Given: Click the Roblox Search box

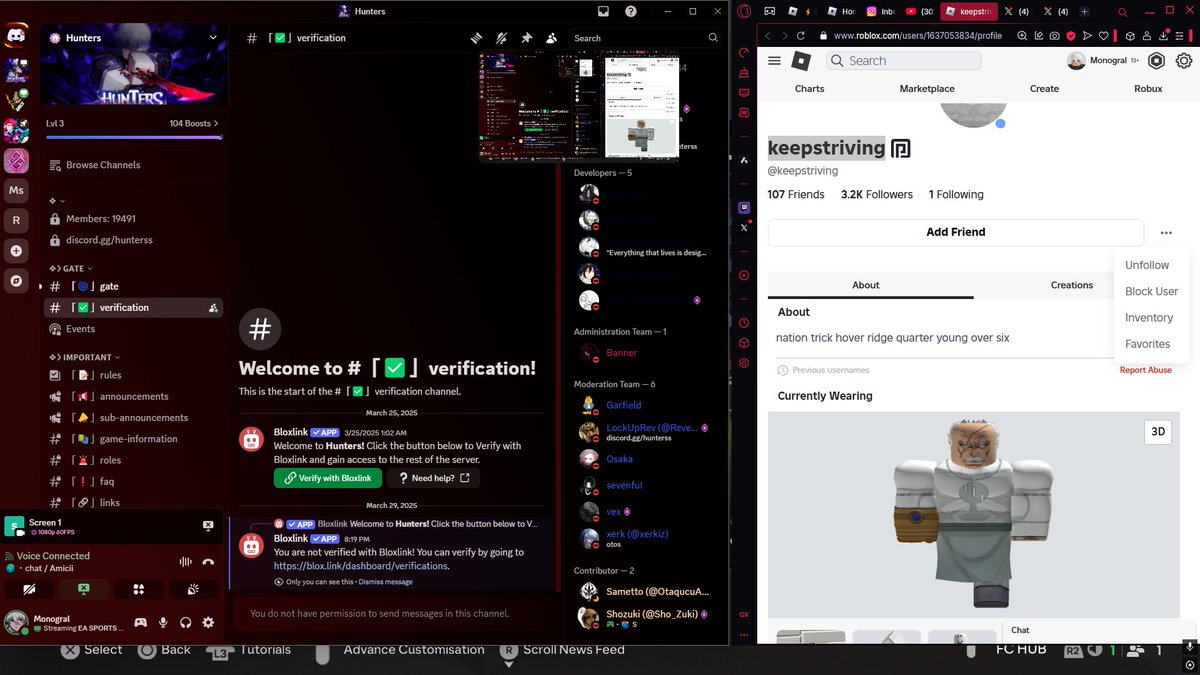Looking at the screenshot, I should pos(903,61).
